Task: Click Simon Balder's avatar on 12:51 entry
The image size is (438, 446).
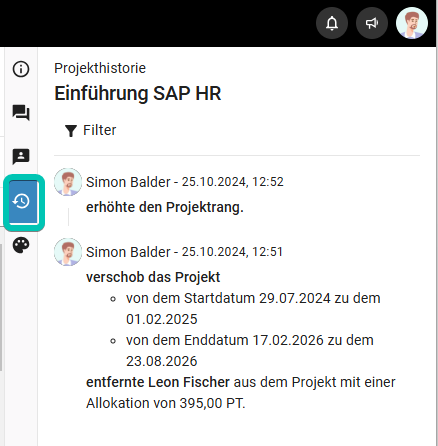Action: [x=68, y=252]
